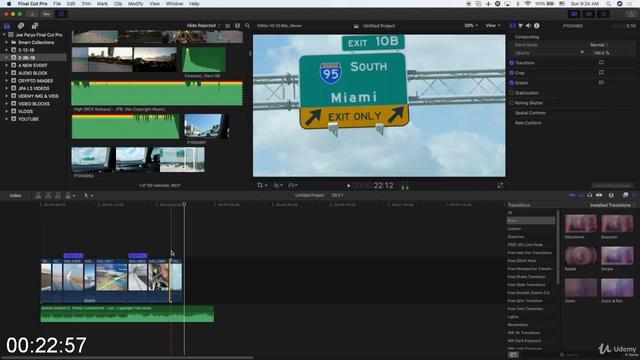Select Free Glitch Pack transitions category
The width and height of the screenshot is (640, 360).
[521, 260]
